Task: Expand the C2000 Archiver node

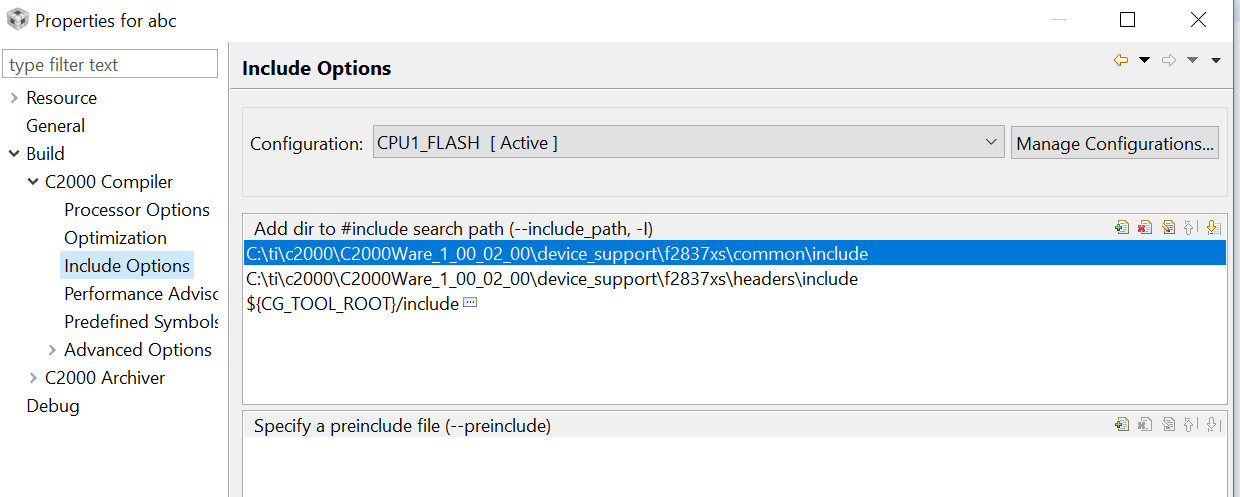Action: pyautogui.click(x=34, y=378)
